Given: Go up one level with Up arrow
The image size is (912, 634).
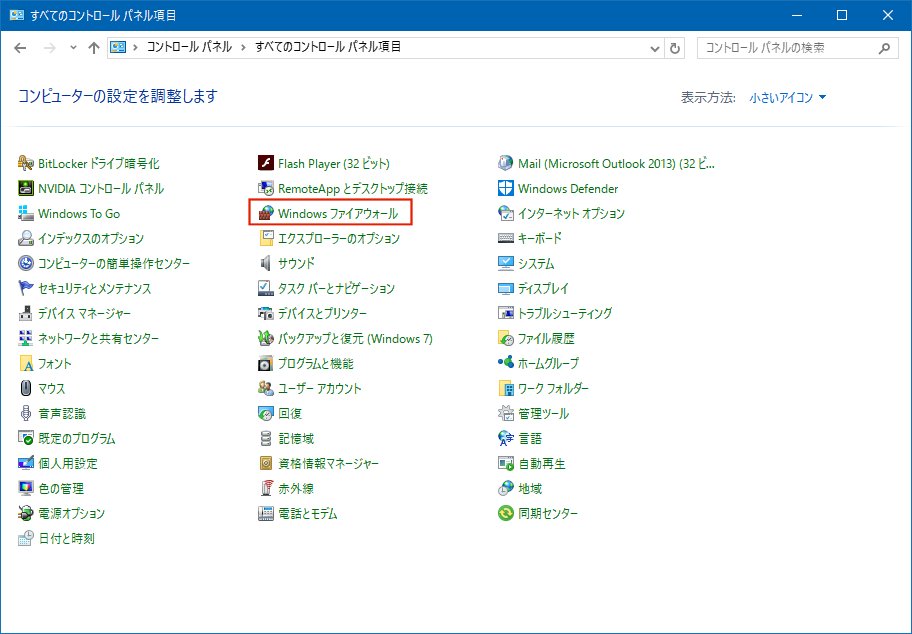Looking at the screenshot, I should pyautogui.click(x=94, y=48).
